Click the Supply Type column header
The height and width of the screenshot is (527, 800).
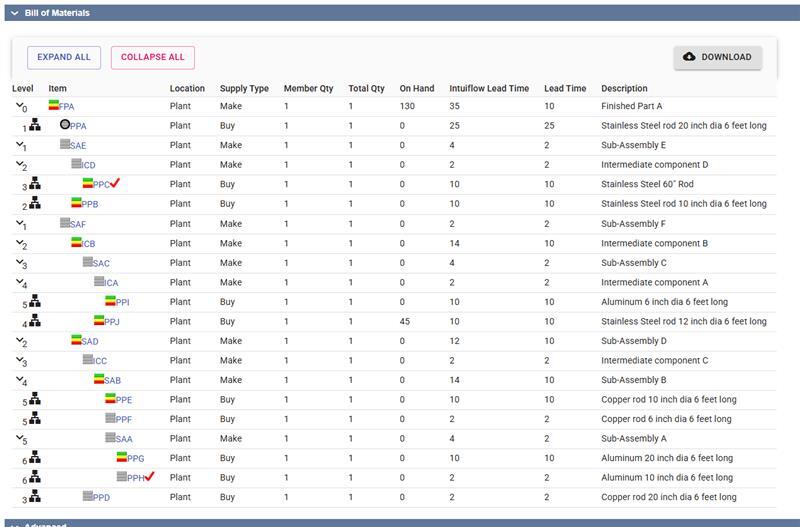[x=244, y=88]
